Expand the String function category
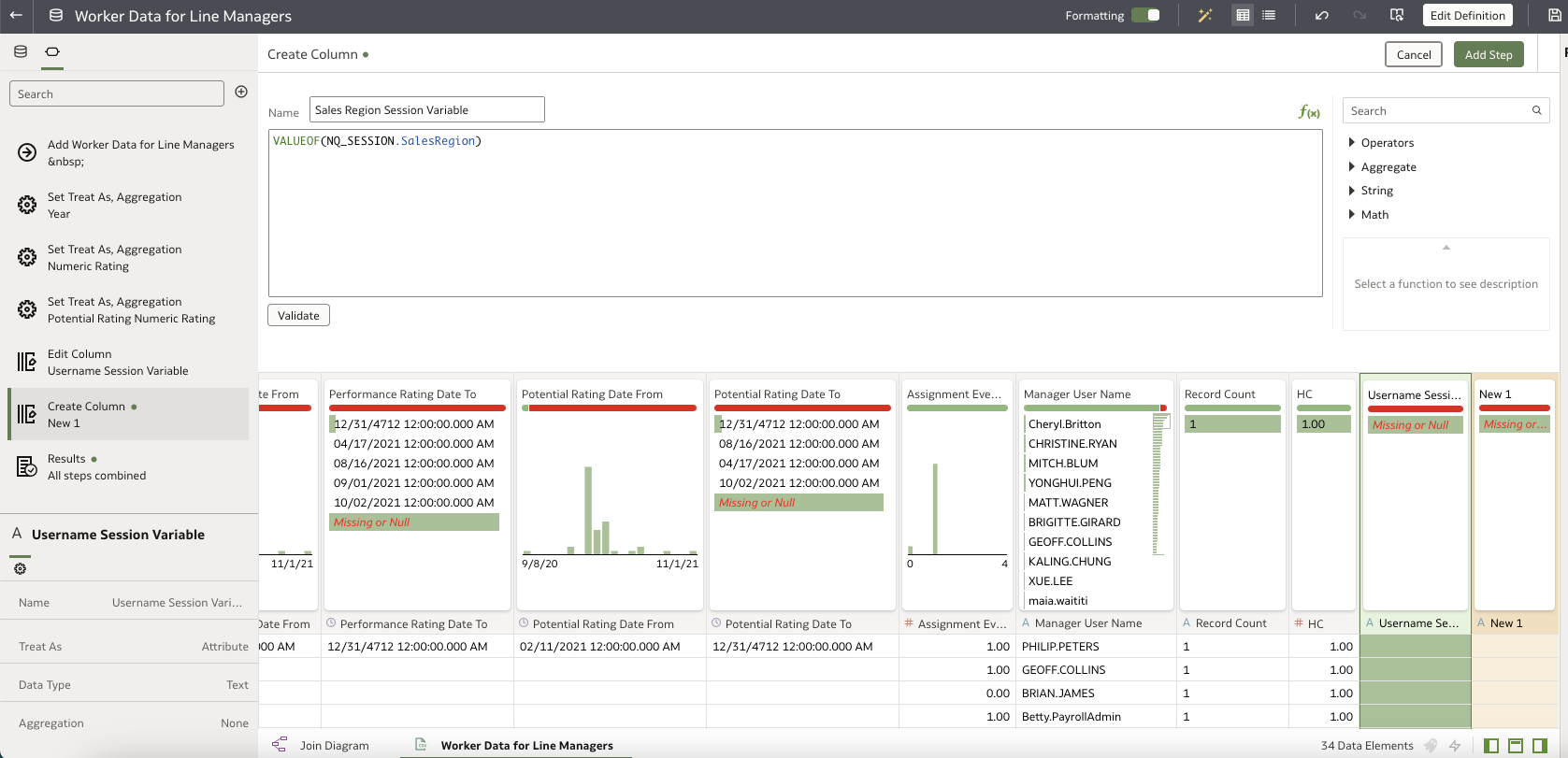This screenshot has height=758, width=1568. click(1376, 191)
